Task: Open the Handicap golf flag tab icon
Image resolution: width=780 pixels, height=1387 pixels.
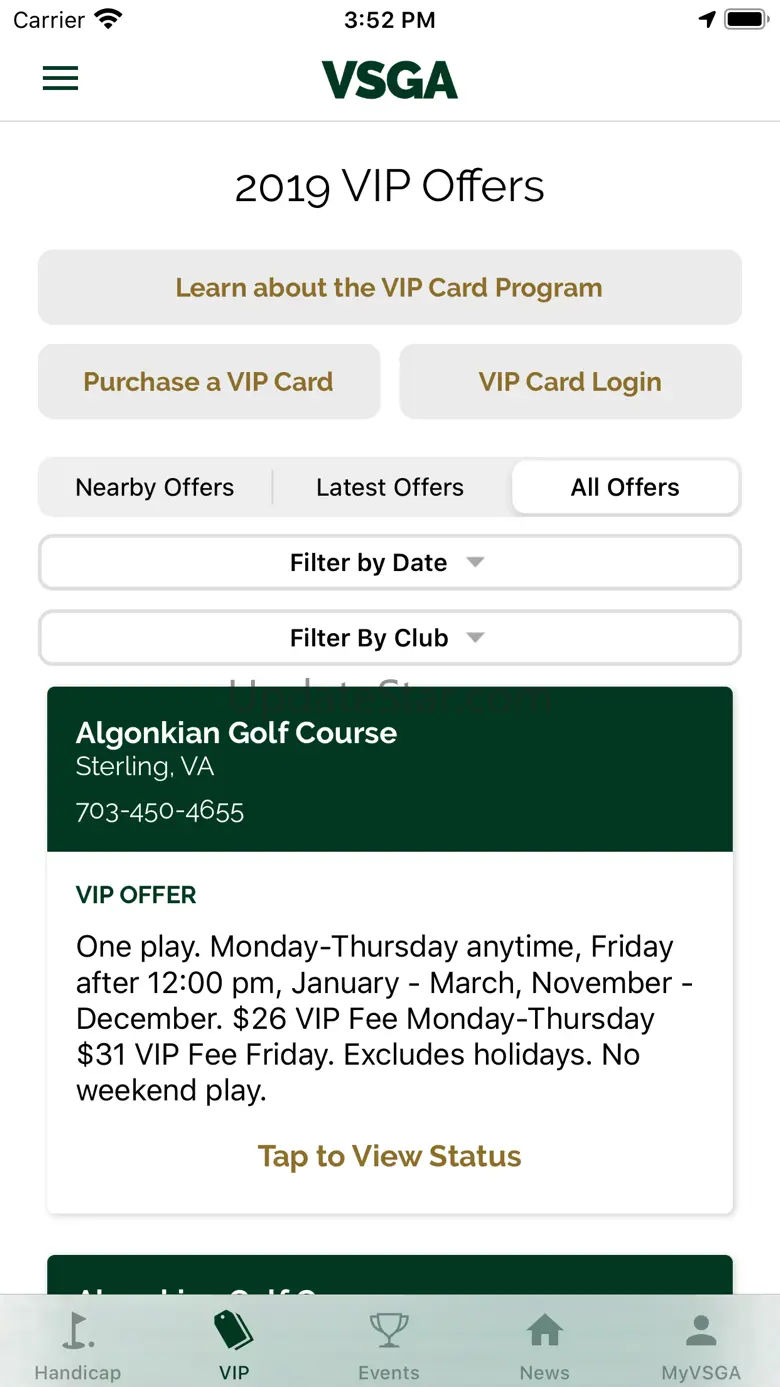Action: [77, 1330]
